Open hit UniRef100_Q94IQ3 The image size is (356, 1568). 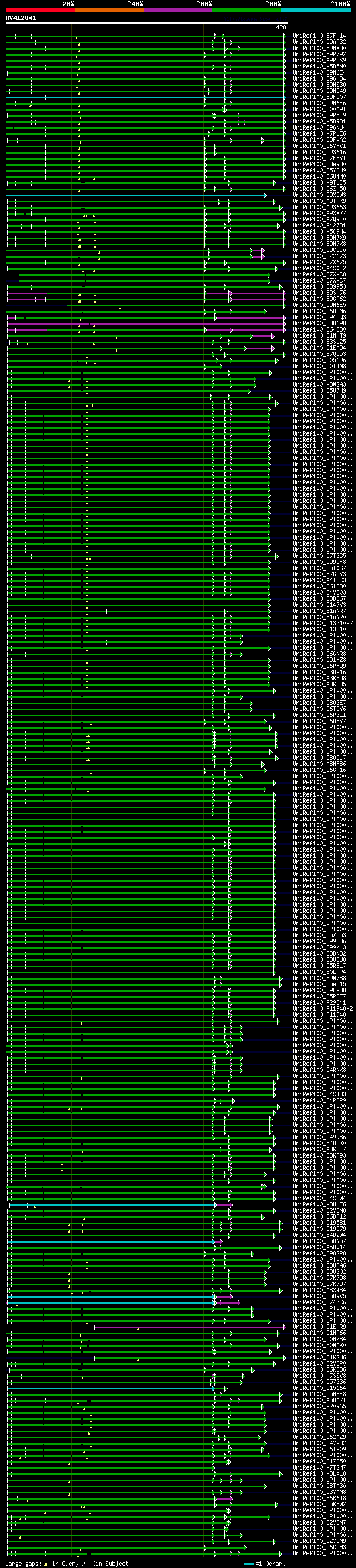click(x=319, y=317)
